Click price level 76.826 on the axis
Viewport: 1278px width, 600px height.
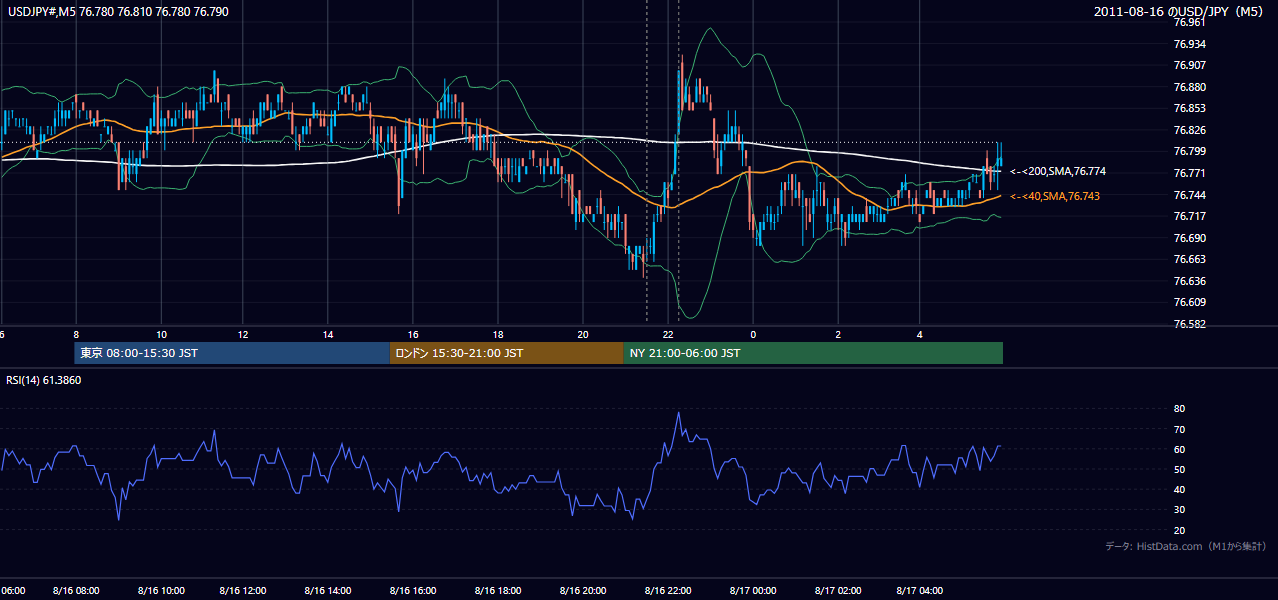(1189, 130)
